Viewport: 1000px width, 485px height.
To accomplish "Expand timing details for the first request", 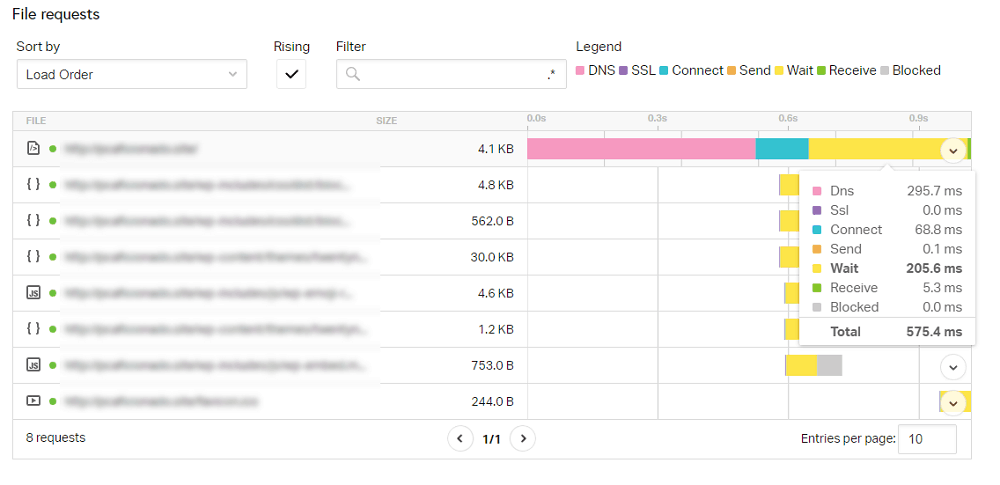I will (953, 151).
